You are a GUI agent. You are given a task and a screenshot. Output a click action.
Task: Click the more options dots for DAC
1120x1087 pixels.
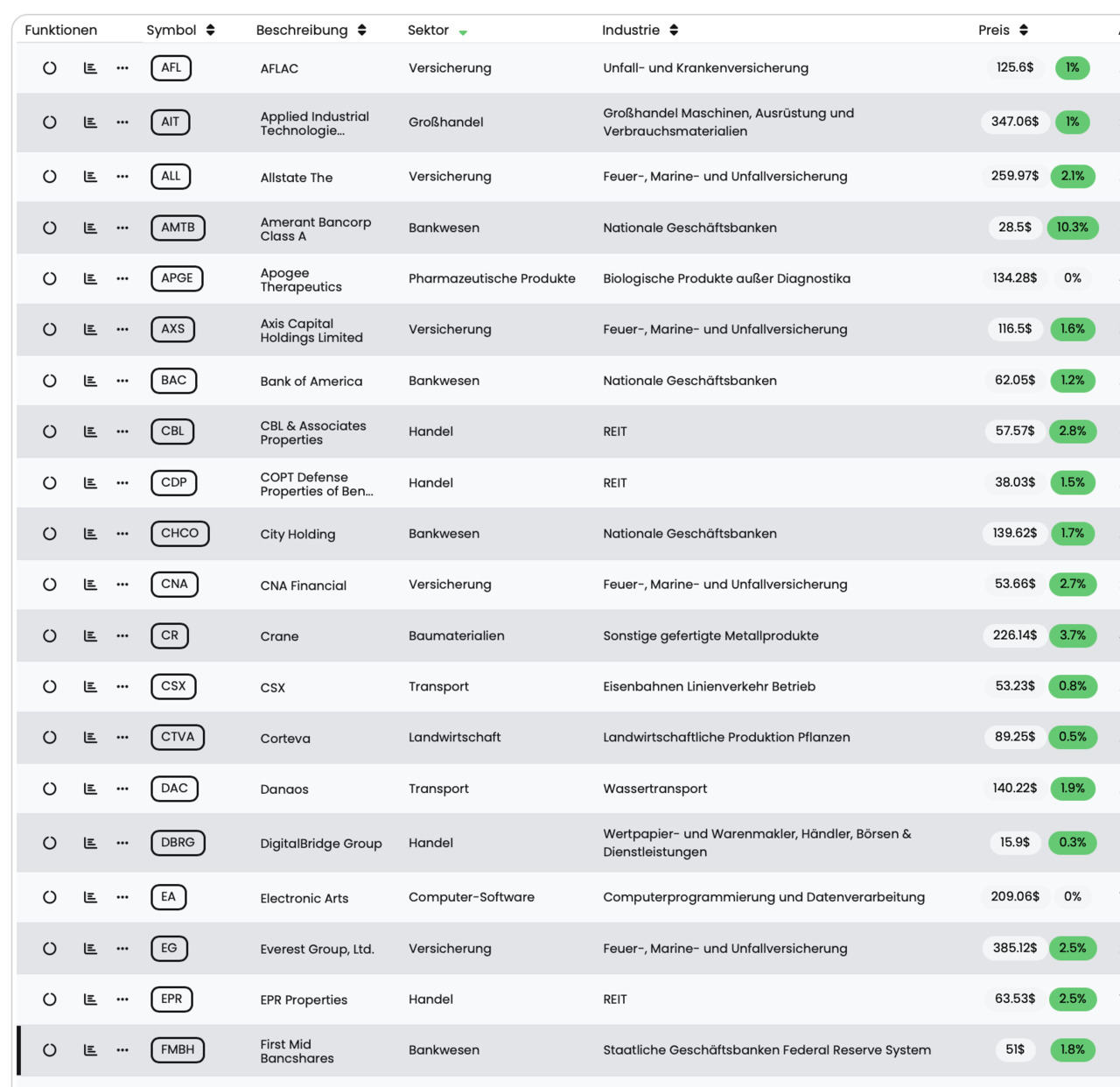point(122,789)
